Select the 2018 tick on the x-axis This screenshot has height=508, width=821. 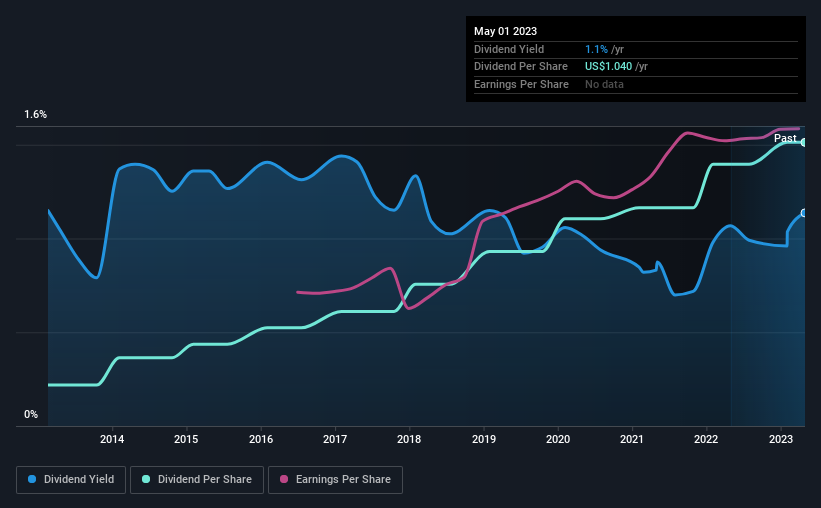click(x=409, y=439)
